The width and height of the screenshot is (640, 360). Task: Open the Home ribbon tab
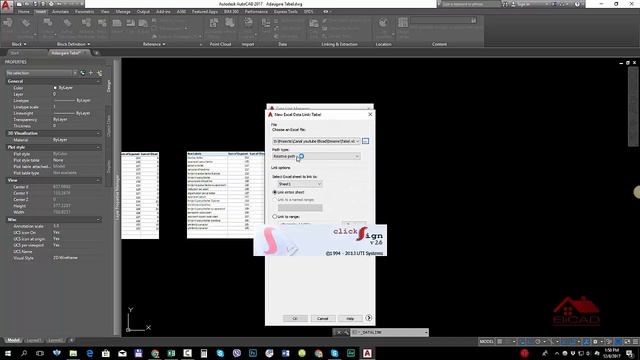pyautogui.click(x=24, y=12)
